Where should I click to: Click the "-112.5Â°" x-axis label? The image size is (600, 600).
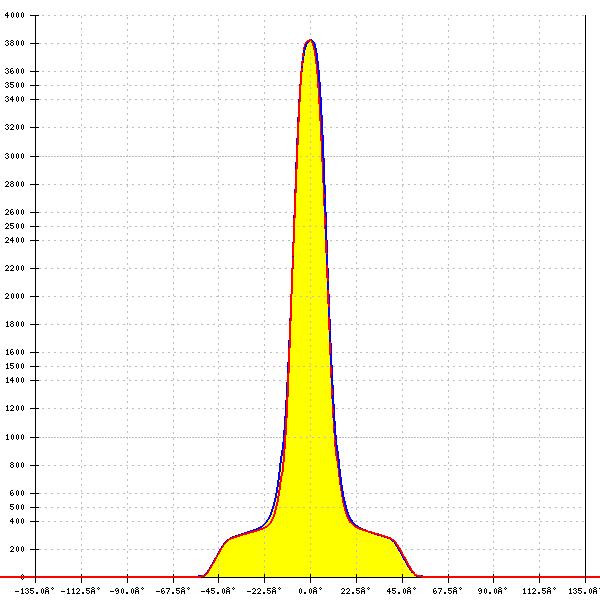(x=81, y=591)
